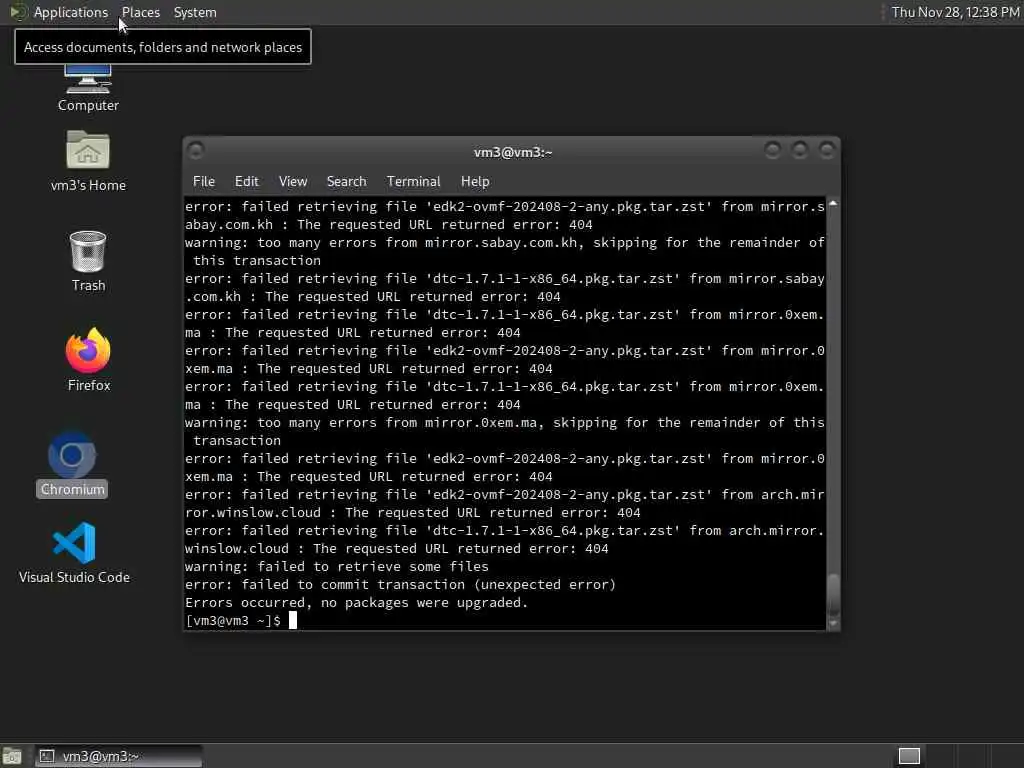Click the terminal window menu button at title left
Screen dimensions: 1024x768
(195, 151)
